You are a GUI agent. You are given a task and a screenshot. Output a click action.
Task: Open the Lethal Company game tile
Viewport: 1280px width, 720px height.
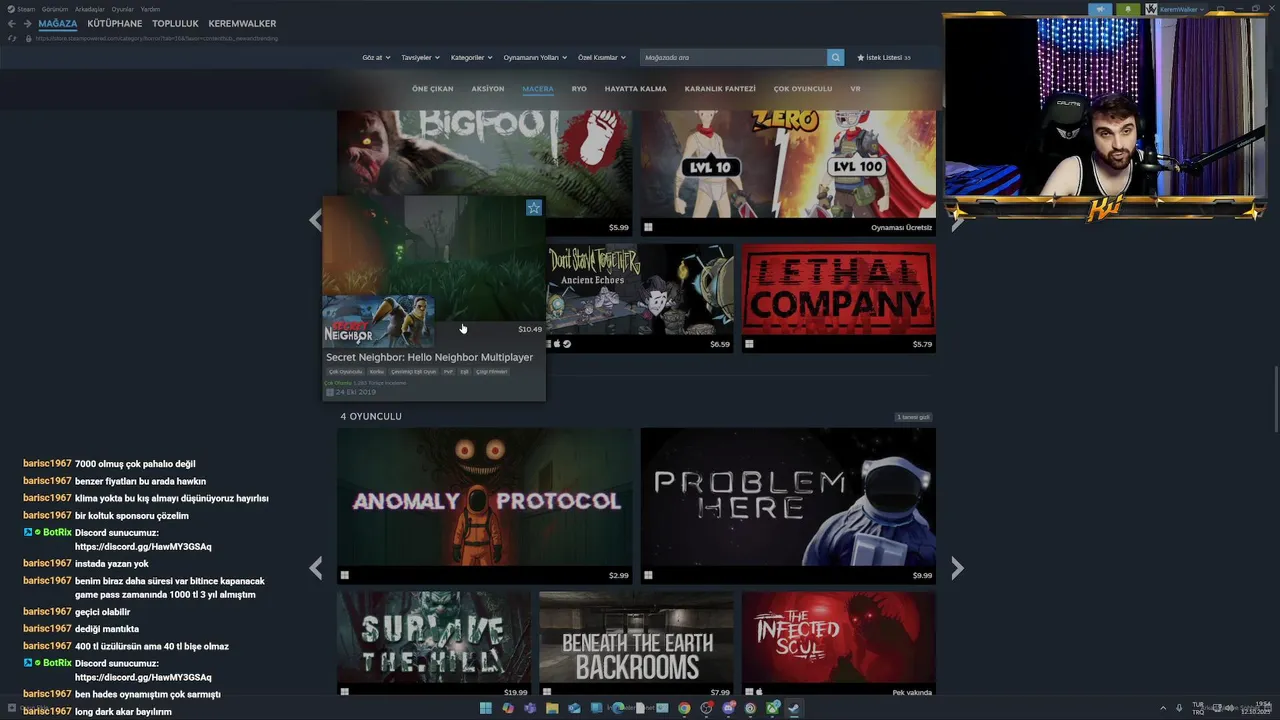click(x=838, y=298)
